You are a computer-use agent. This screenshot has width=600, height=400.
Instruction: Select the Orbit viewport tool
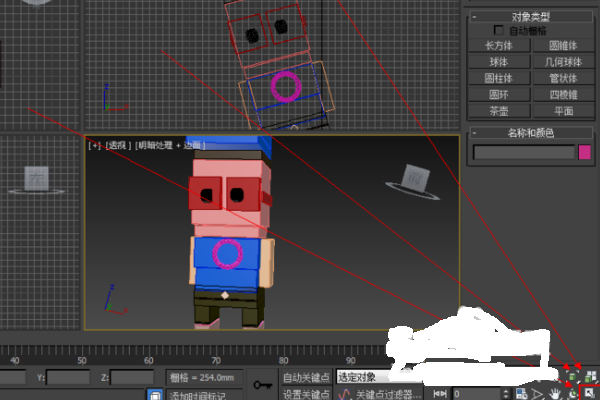pyautogui.click(x=573, y=394)
